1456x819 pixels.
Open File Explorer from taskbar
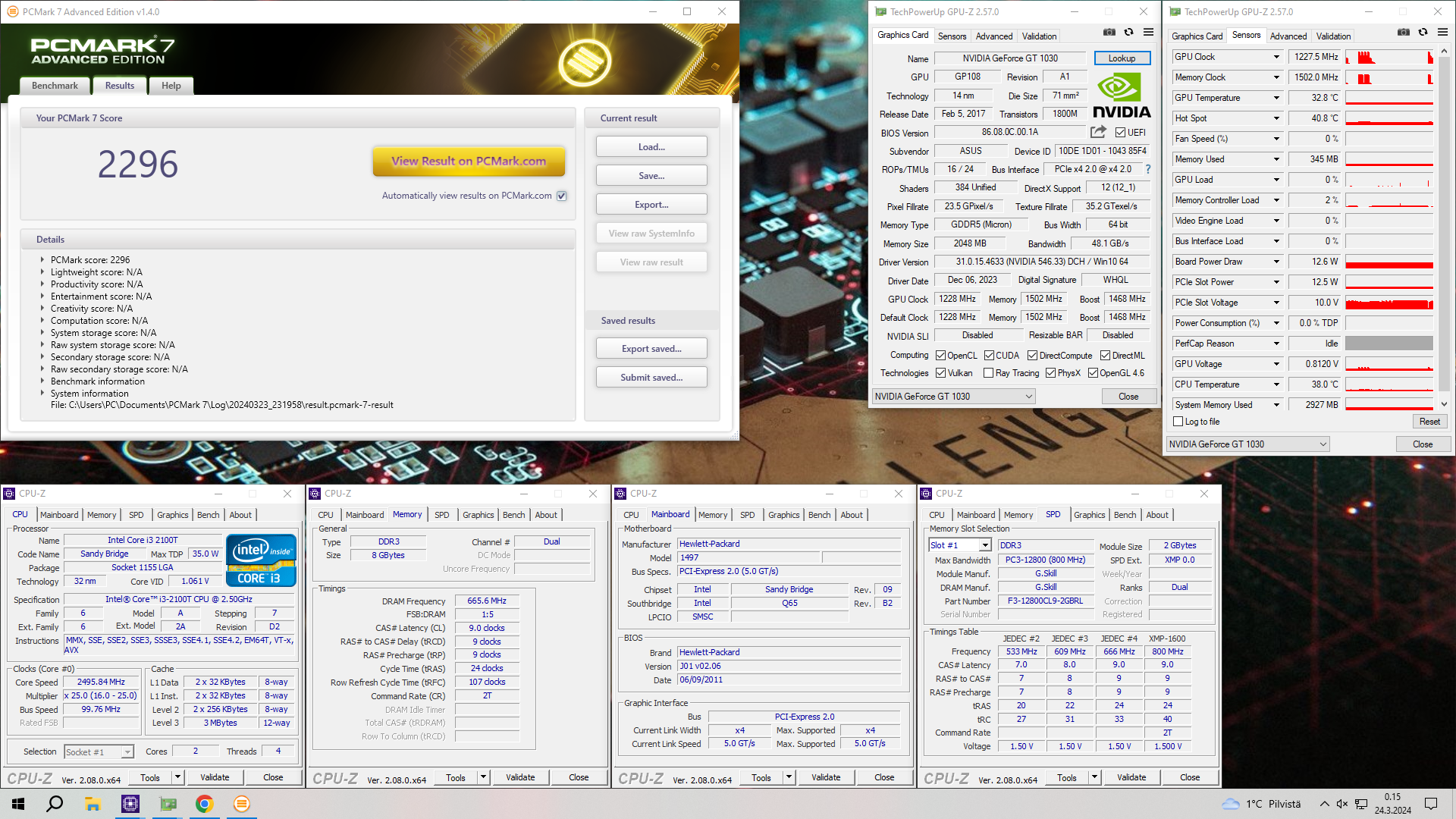93,804
